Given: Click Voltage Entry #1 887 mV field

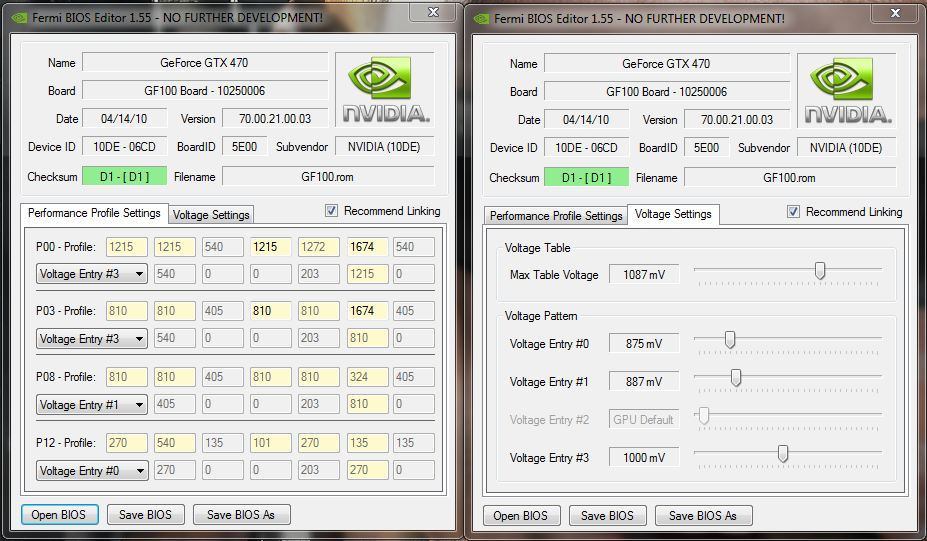Looking at the screenshot, I should [644, 382].
